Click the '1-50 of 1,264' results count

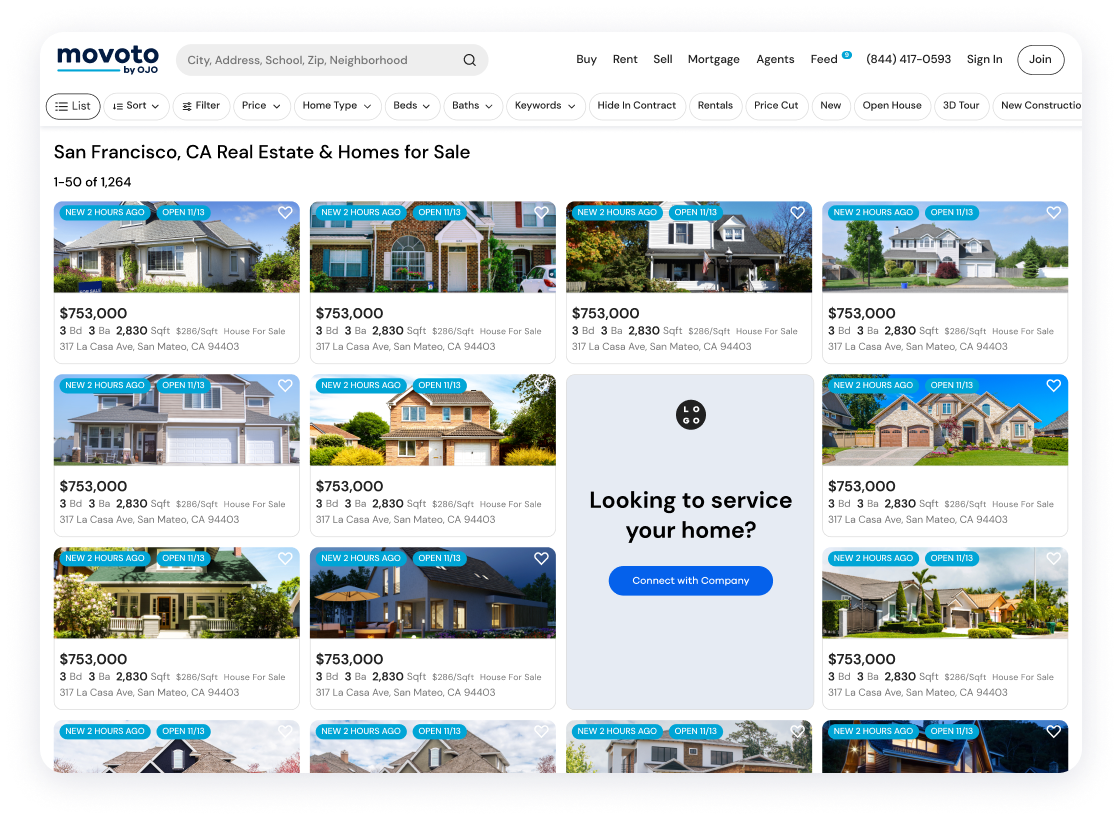(92, 182)
